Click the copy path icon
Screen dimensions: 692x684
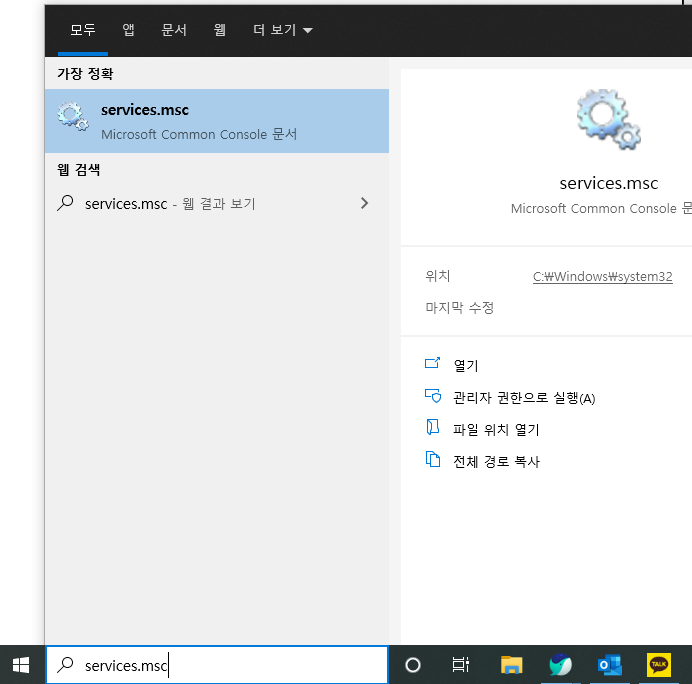pyautogui.click(x=432, y=459)
